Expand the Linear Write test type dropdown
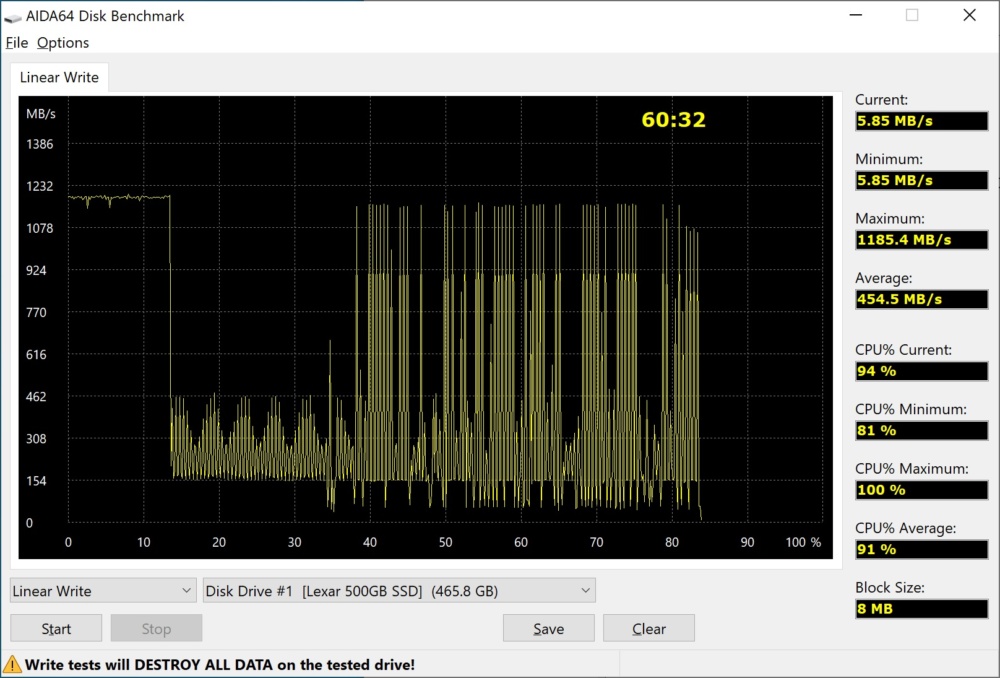The image size is (1000, 678). pos(103,591)
